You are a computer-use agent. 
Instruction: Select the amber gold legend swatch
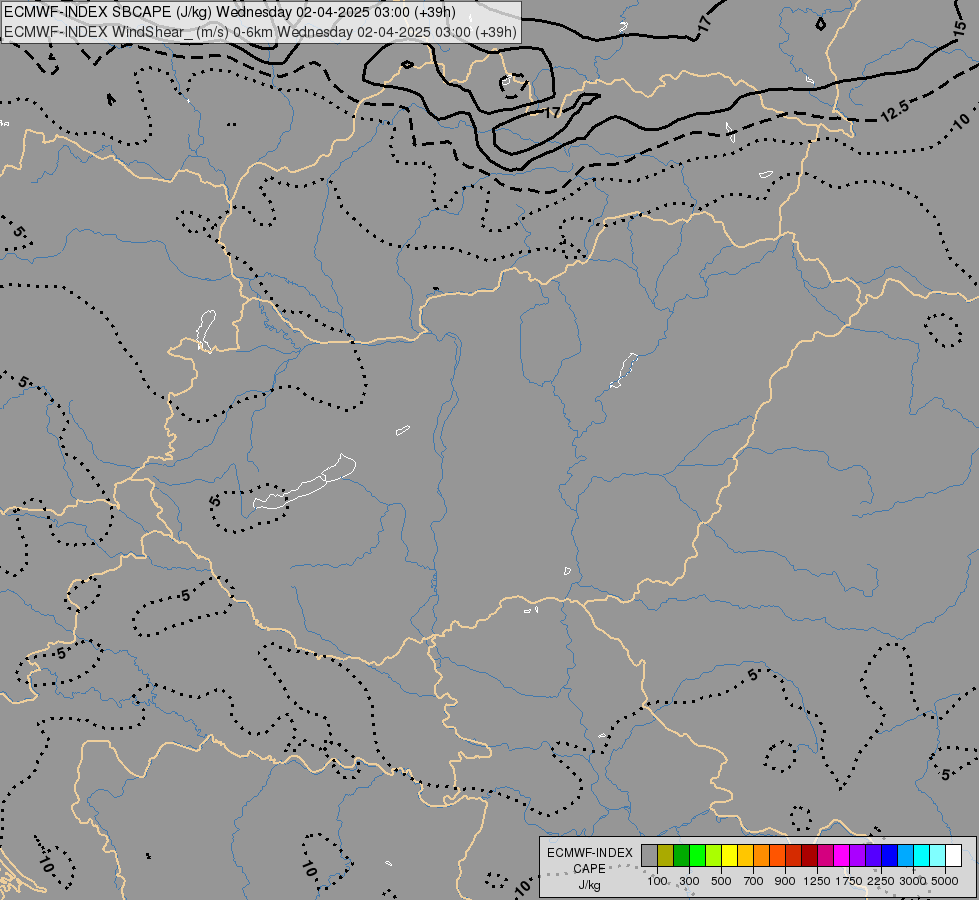coord(745,855)
